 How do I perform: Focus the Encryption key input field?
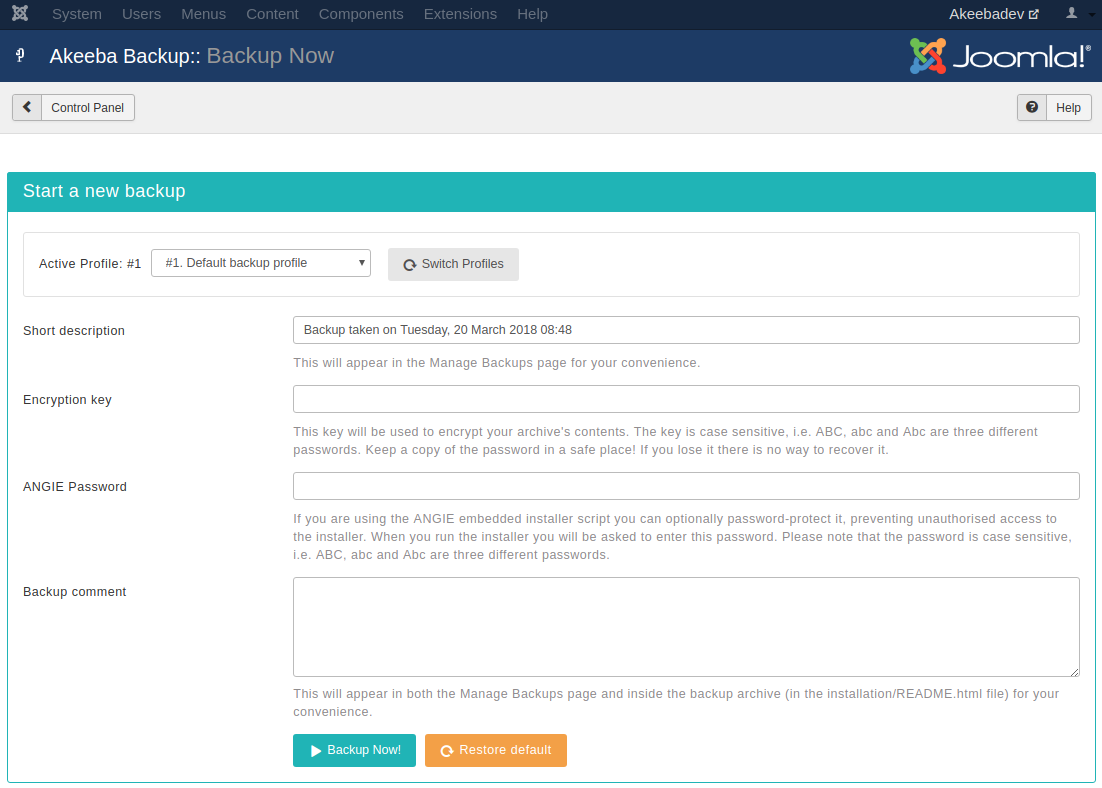click(686, 399)
